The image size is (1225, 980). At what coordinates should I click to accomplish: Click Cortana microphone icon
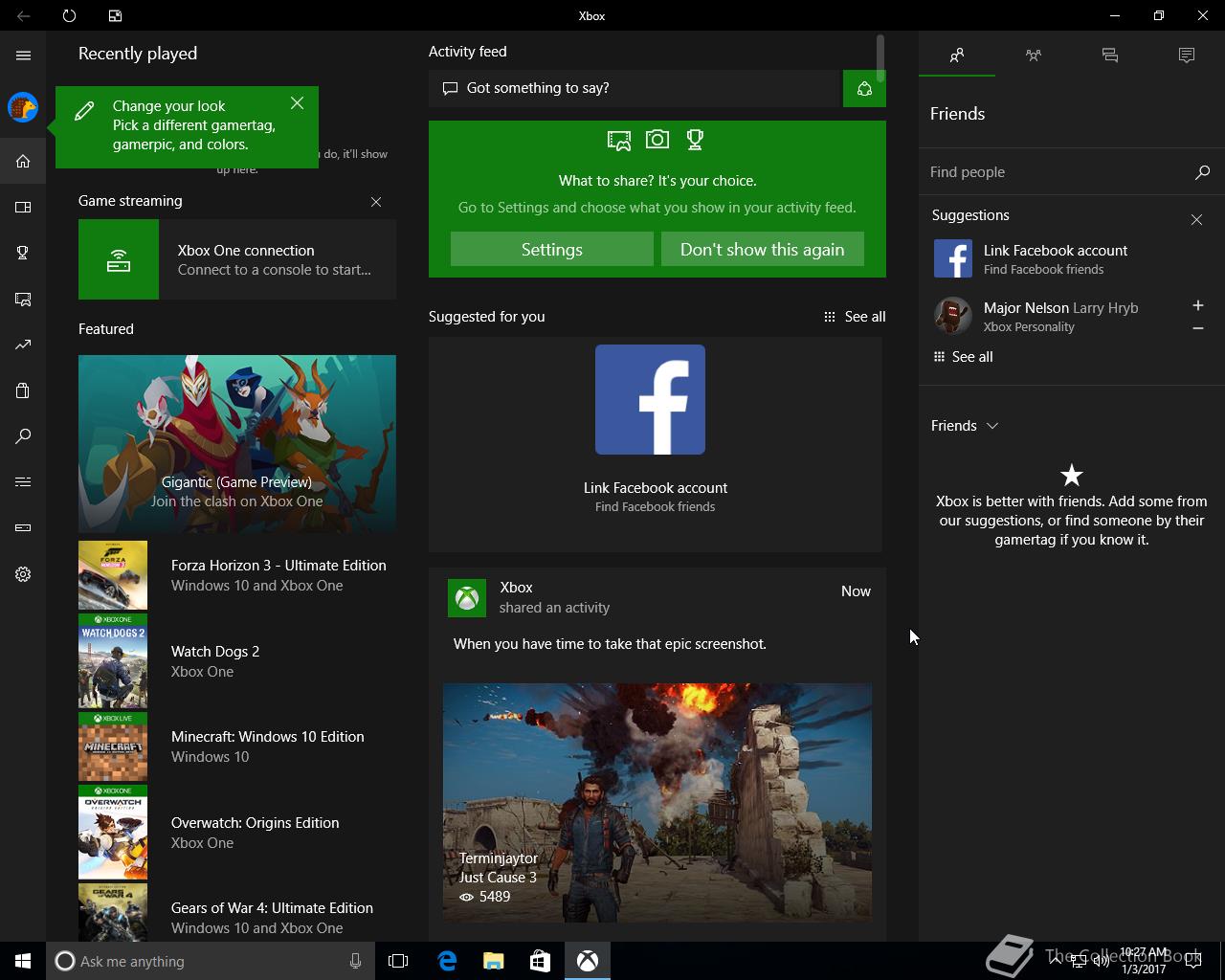(355, 961)
